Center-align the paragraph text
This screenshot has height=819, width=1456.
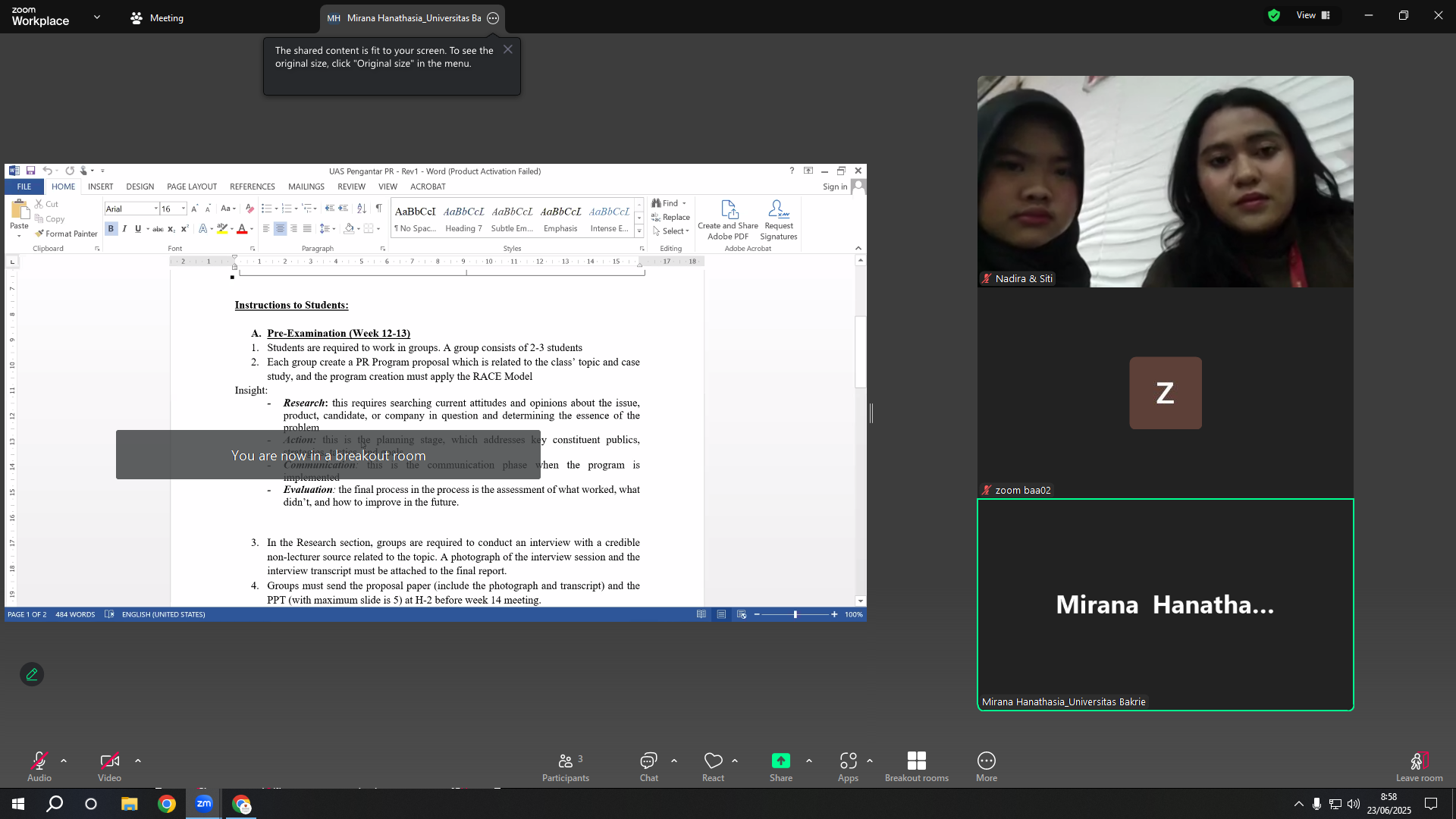tap(280, 229)
